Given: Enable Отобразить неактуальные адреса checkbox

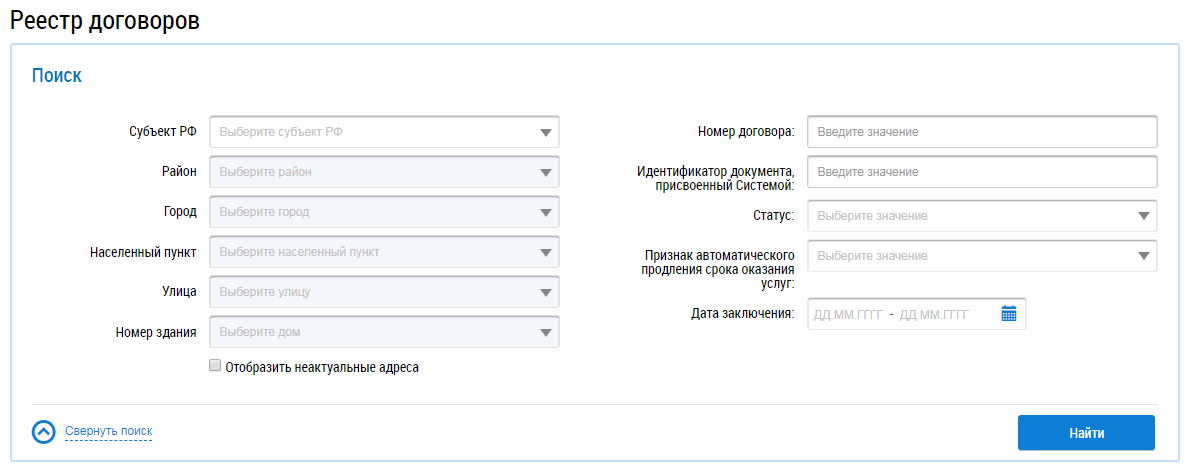Looking at the screenshot, I should (x=215, y=366).
